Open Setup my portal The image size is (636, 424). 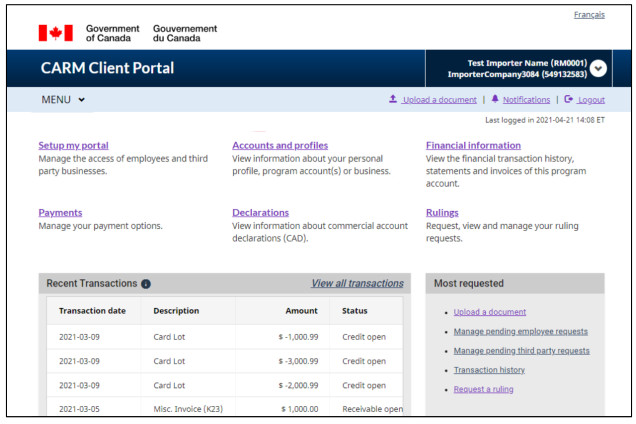(73, 145)
